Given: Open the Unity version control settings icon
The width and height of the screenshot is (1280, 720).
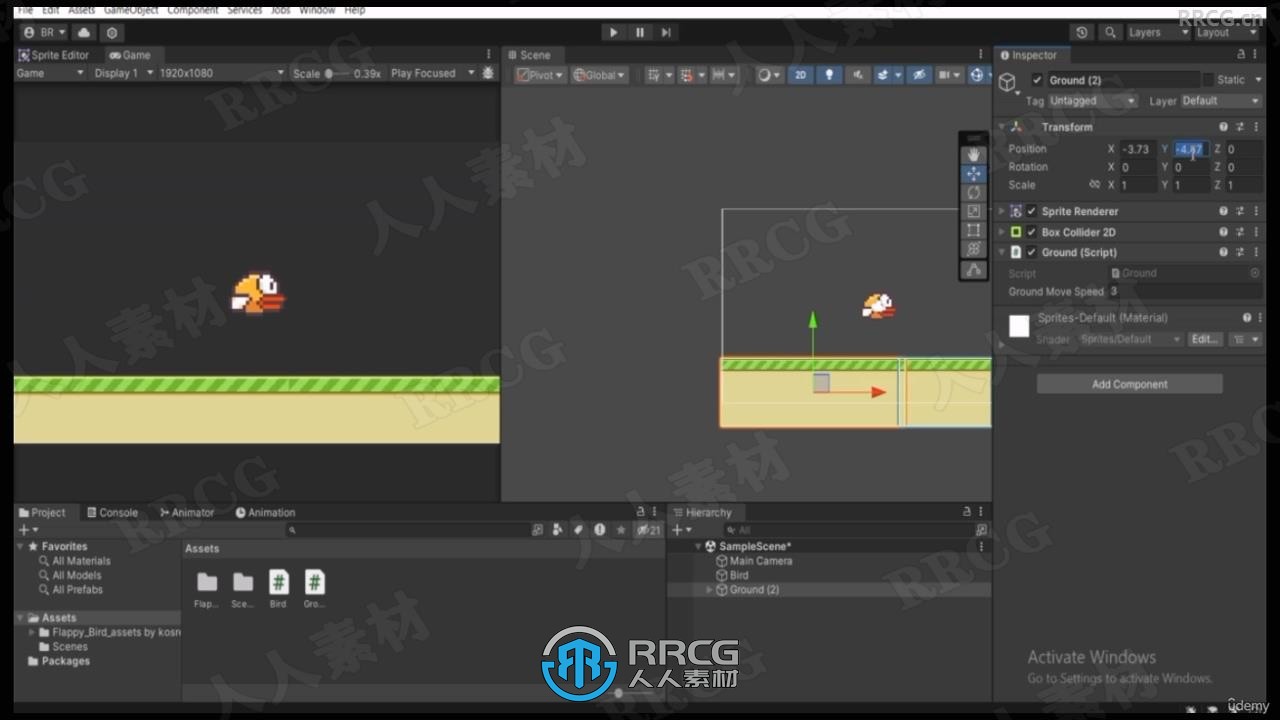Looking at the screenshot, I should 112,33.
